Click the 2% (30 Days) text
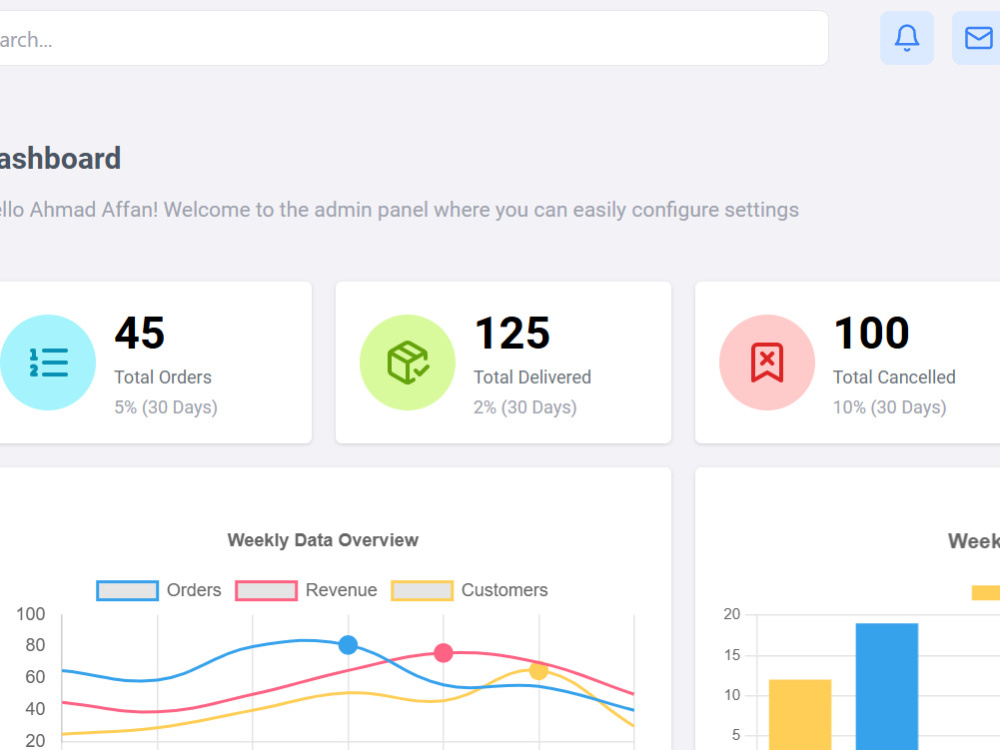1000x750 pixels. point(525,407)
